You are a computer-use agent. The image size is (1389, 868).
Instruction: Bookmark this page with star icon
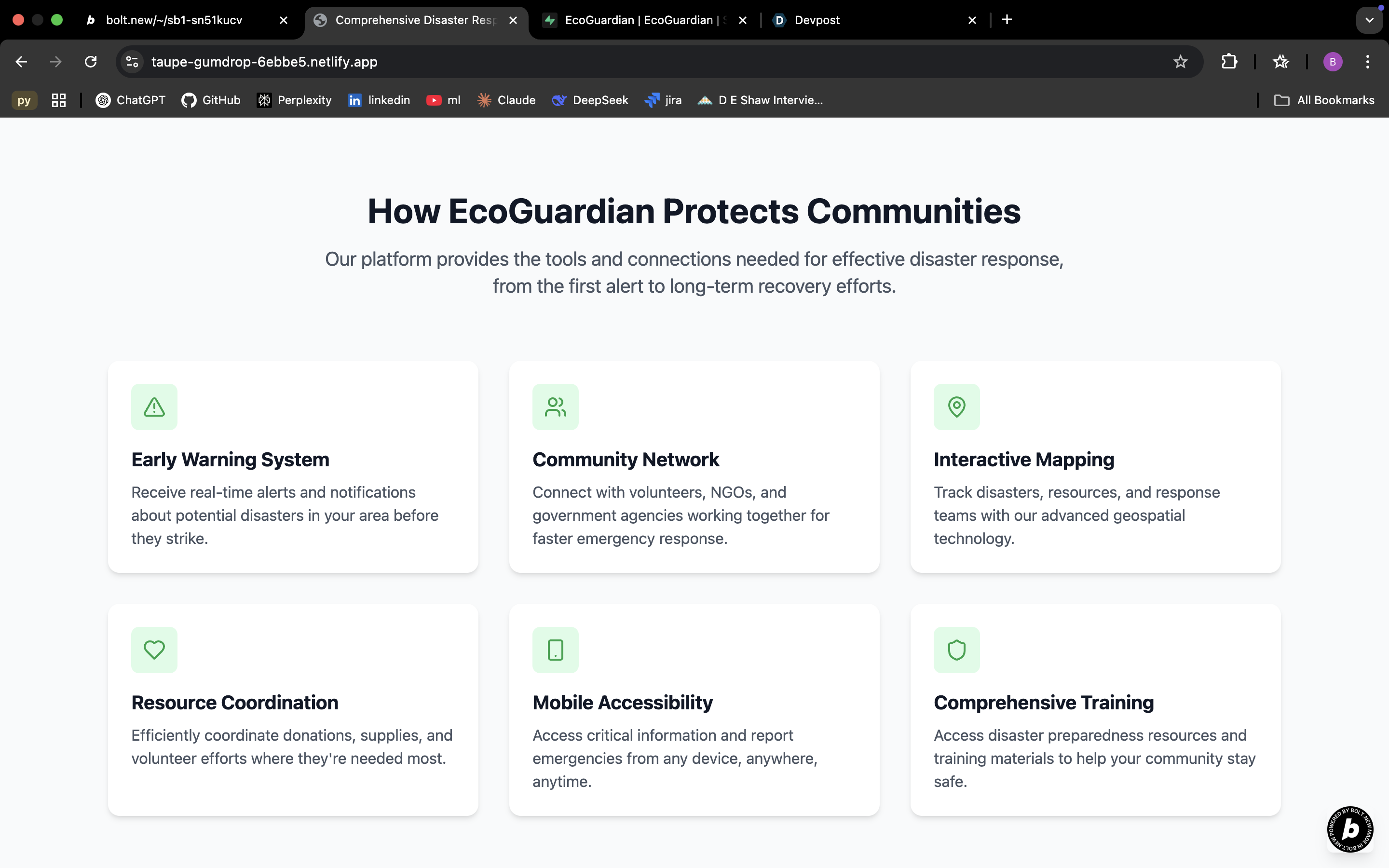(1180, 62)
